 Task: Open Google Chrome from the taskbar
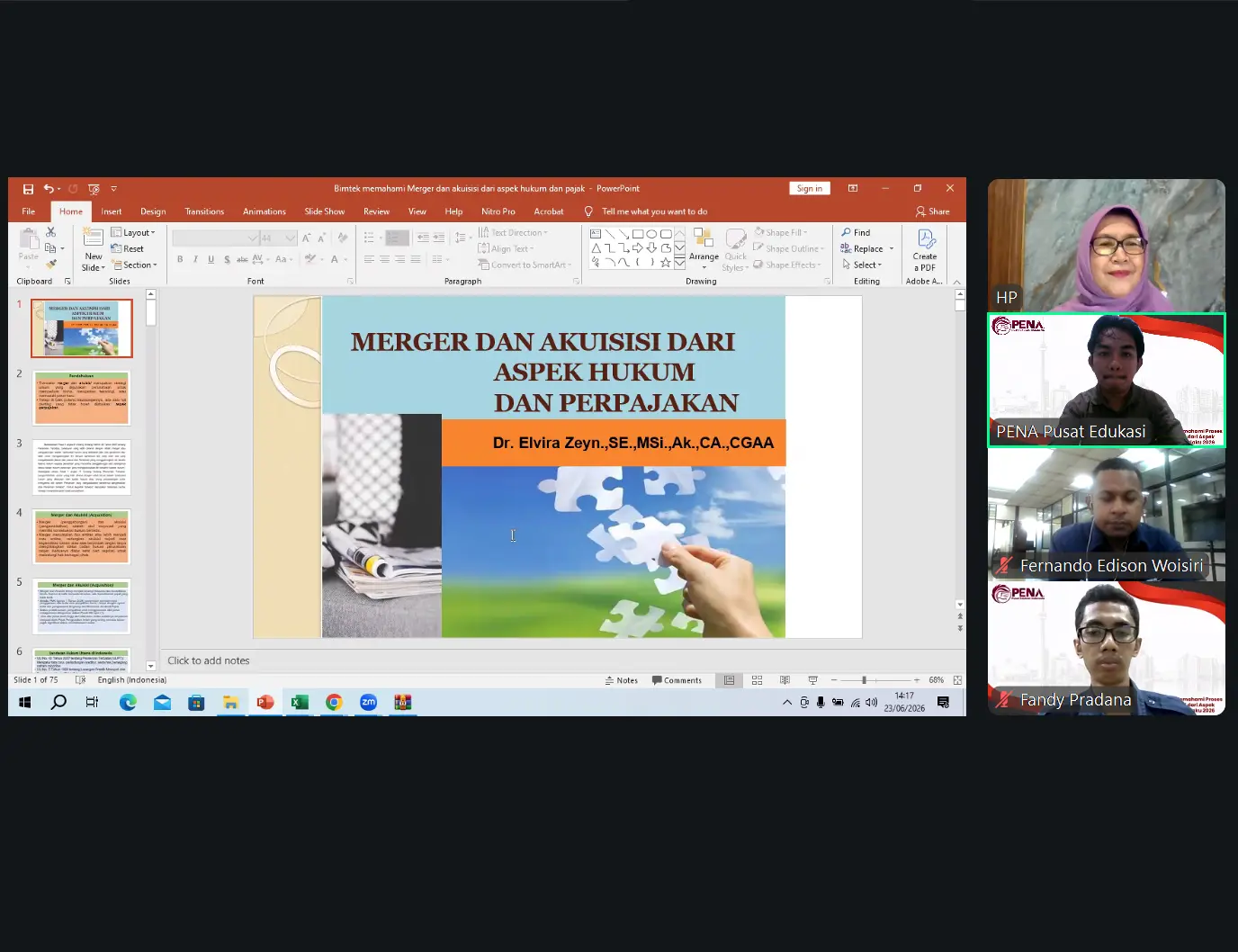(x=334, y=702)
